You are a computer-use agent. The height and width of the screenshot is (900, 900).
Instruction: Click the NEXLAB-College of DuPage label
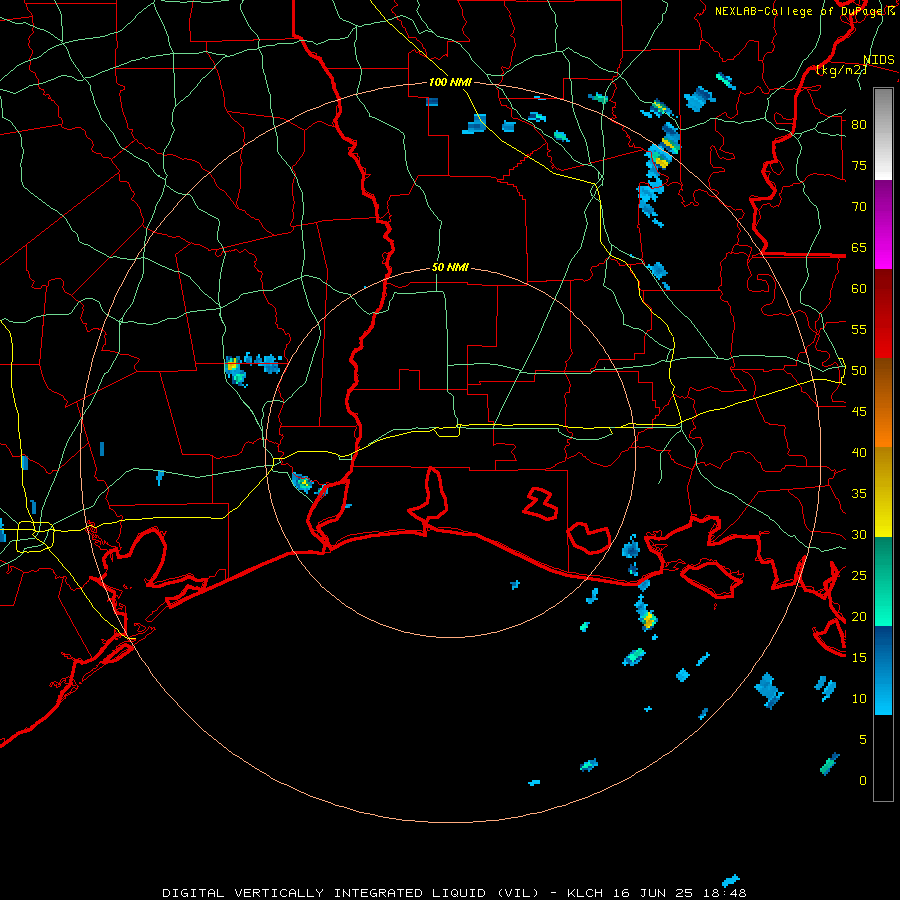[804, 11]
